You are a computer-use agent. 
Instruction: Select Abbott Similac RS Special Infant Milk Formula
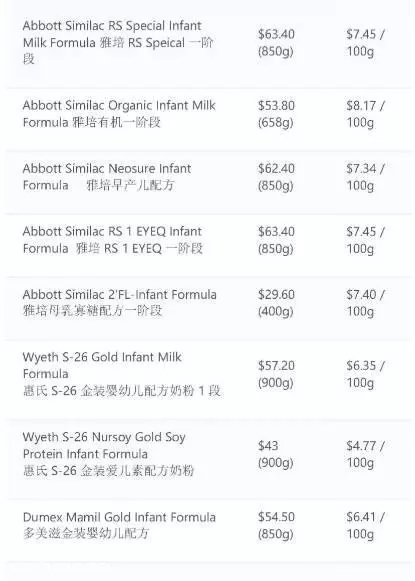point(118,42)
